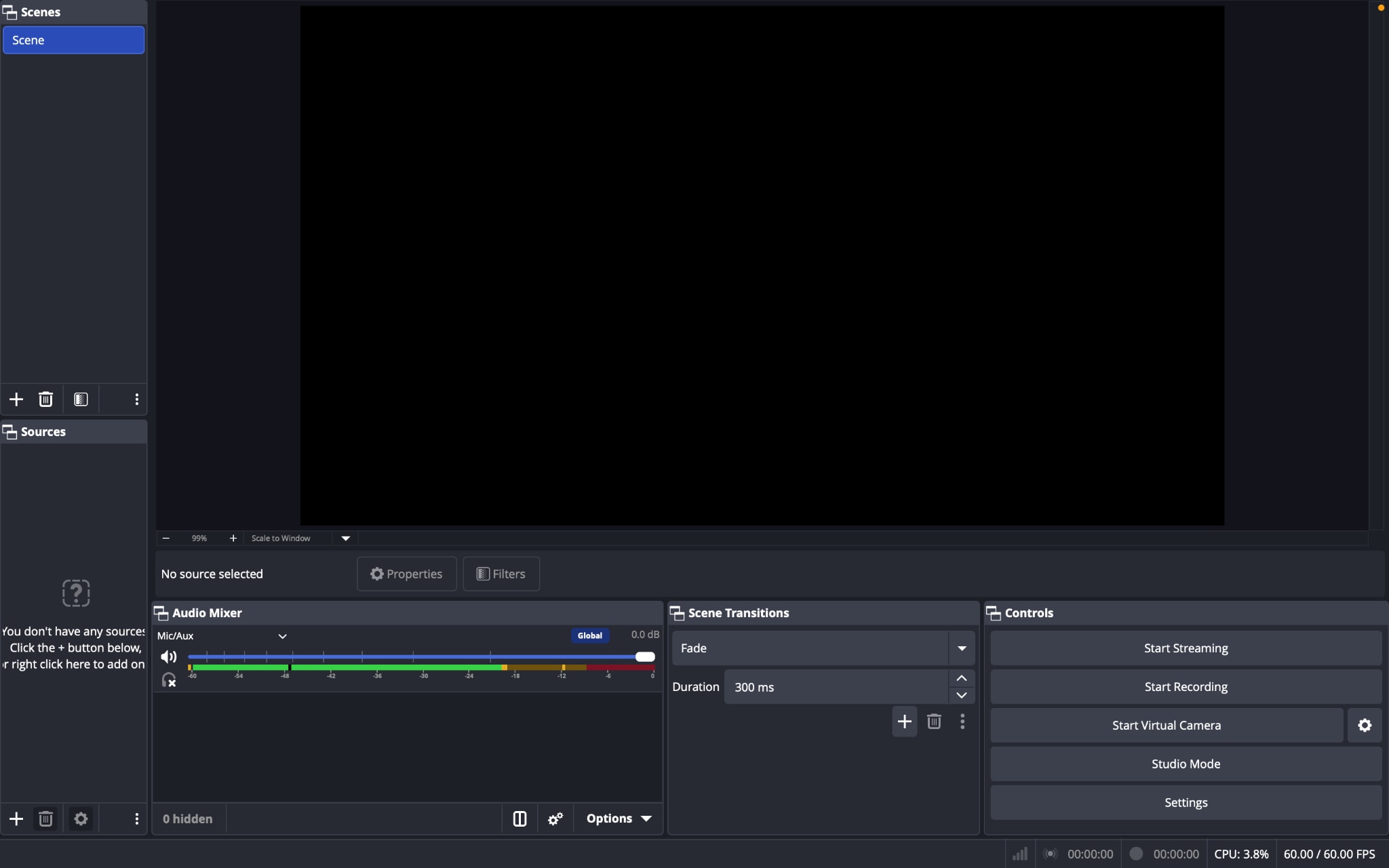Image resolution: width=1389 pixels, height=868 pixels.
Task: Click Scene Transitions panel title
Action: 739,613
